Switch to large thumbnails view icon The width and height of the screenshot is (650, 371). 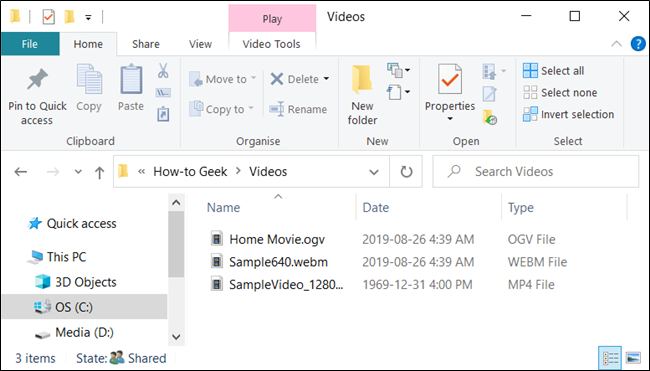click(x=633, y=358)
